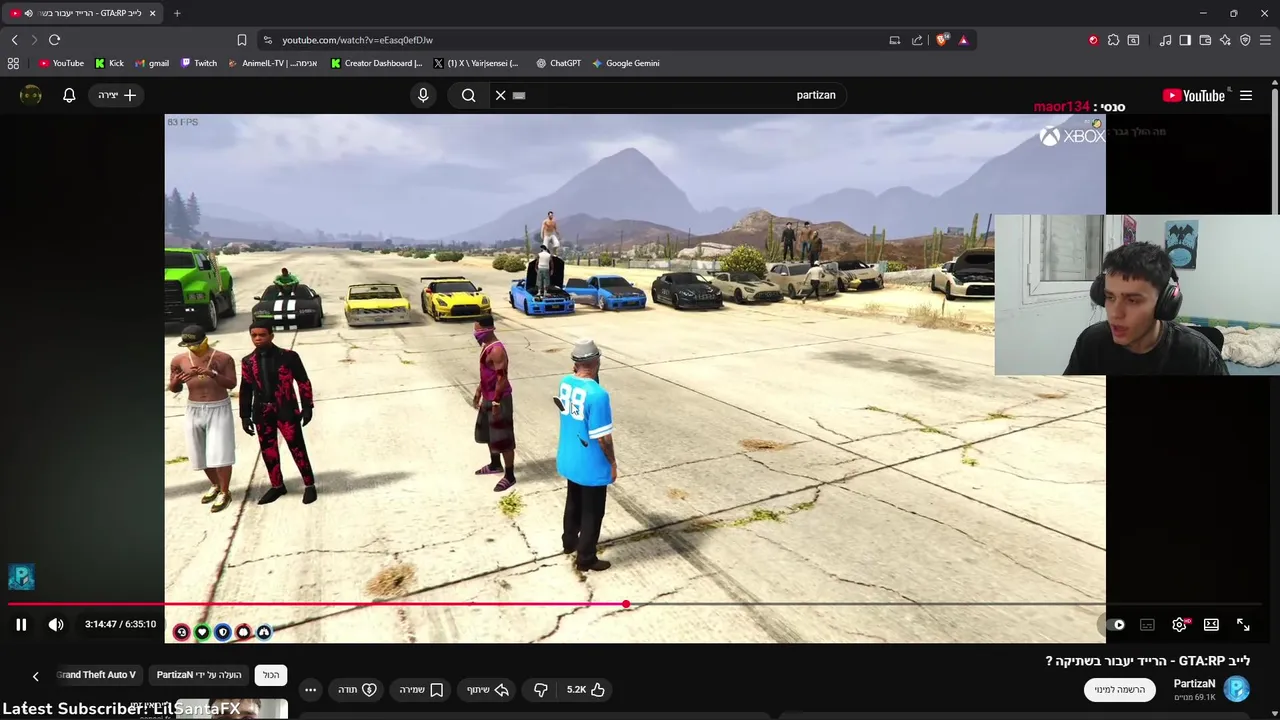Open the Creator Dashboard bookmark
The image size is (1280, 720).
click(377, 63)
